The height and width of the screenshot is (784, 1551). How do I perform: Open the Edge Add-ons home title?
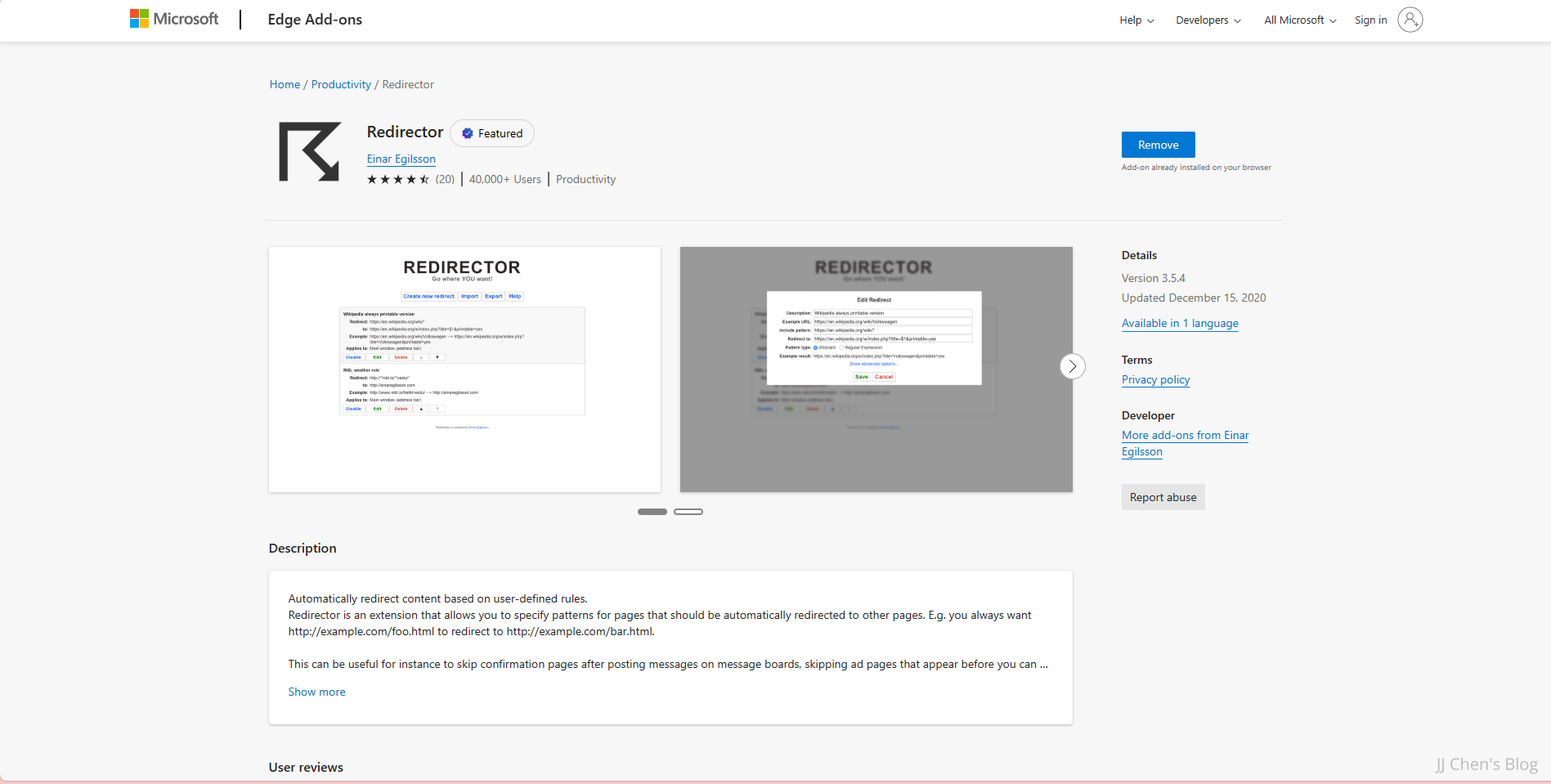click(315, 20)
